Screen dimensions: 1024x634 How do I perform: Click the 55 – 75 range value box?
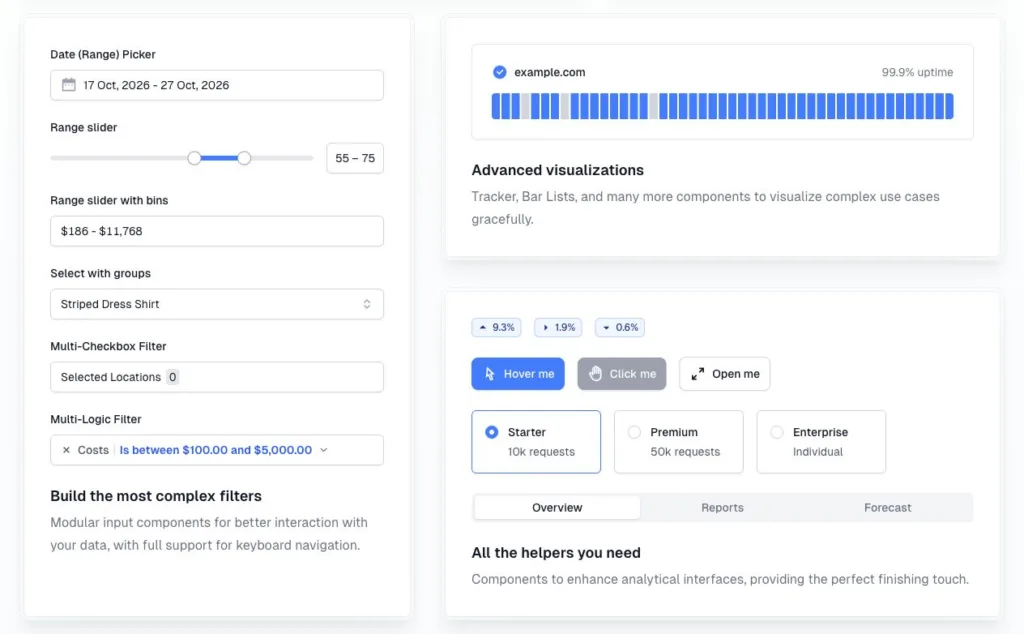pos(355,158)
